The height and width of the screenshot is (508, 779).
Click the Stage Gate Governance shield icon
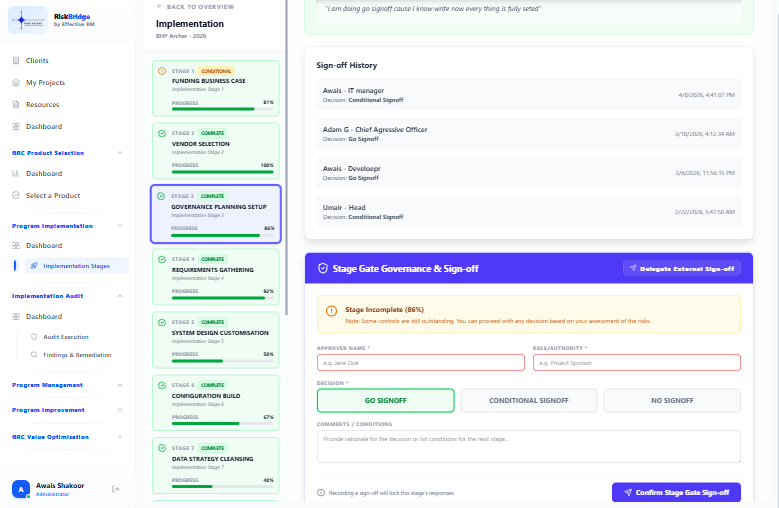pyautogui.click(x=322, y=269)
